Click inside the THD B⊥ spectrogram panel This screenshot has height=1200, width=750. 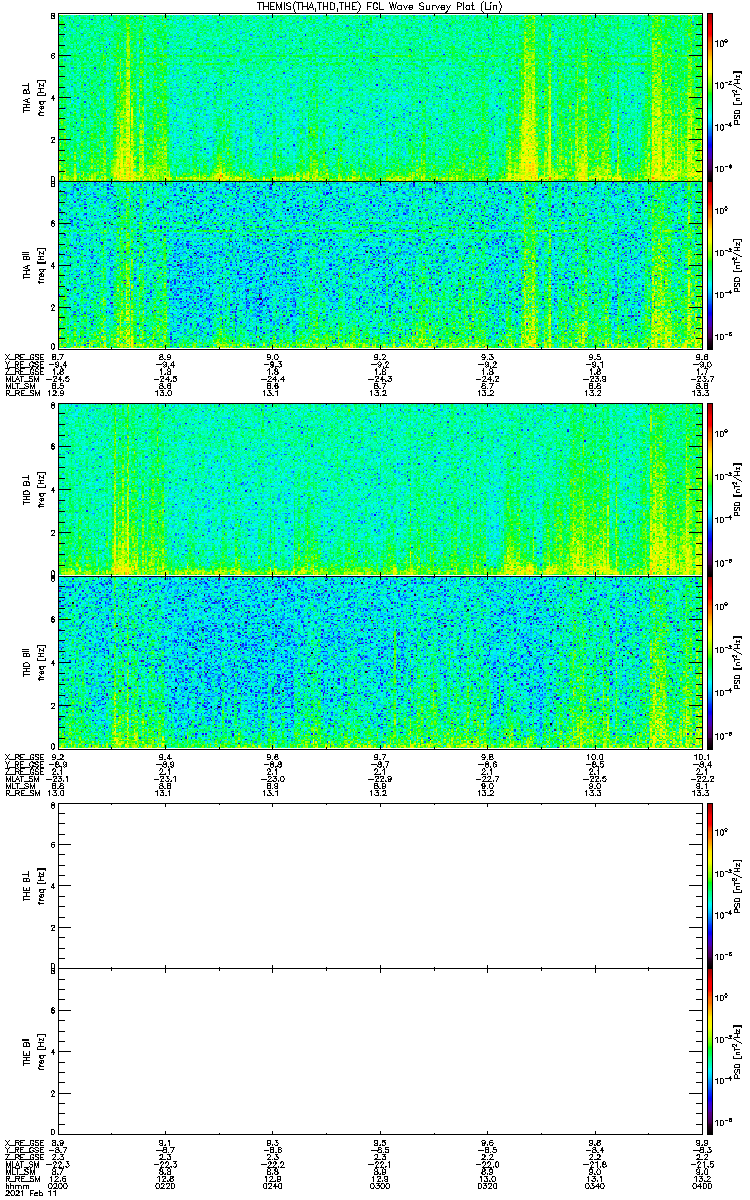pos(380,489)
